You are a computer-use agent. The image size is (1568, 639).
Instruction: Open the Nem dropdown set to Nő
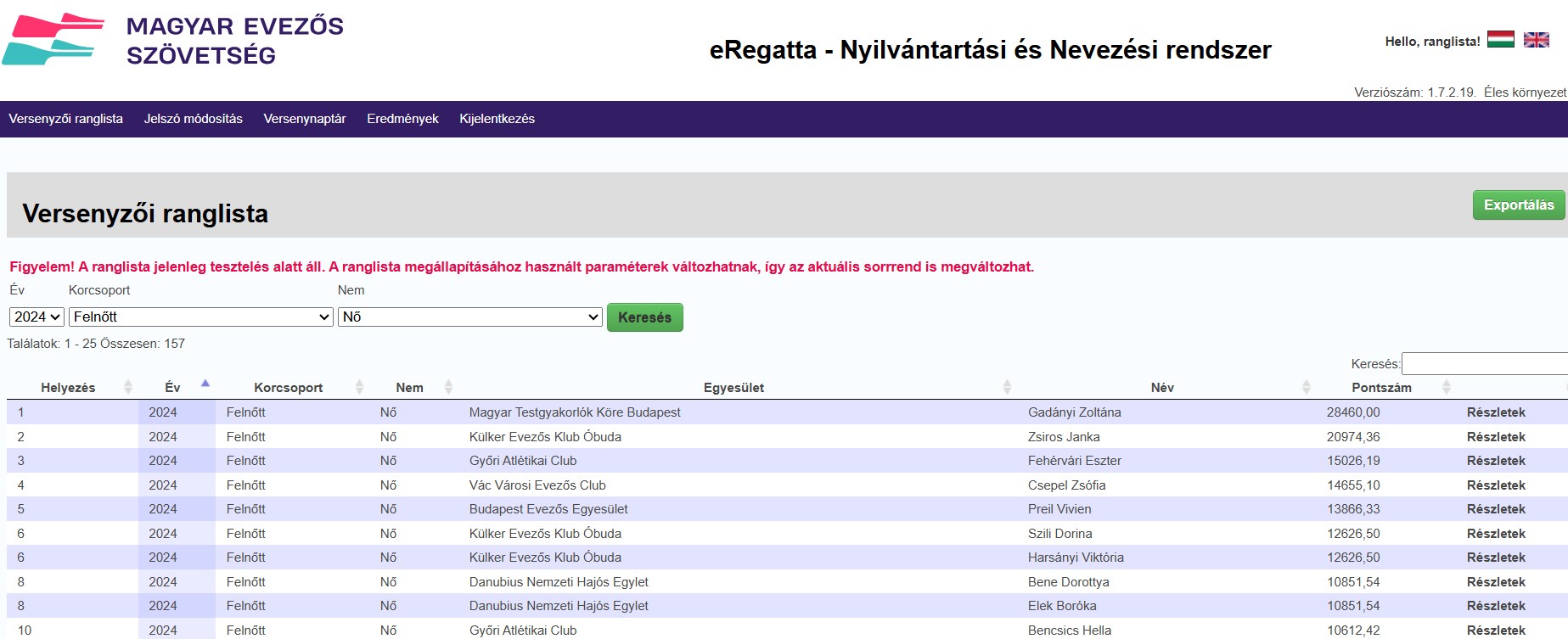pos(469,317)
